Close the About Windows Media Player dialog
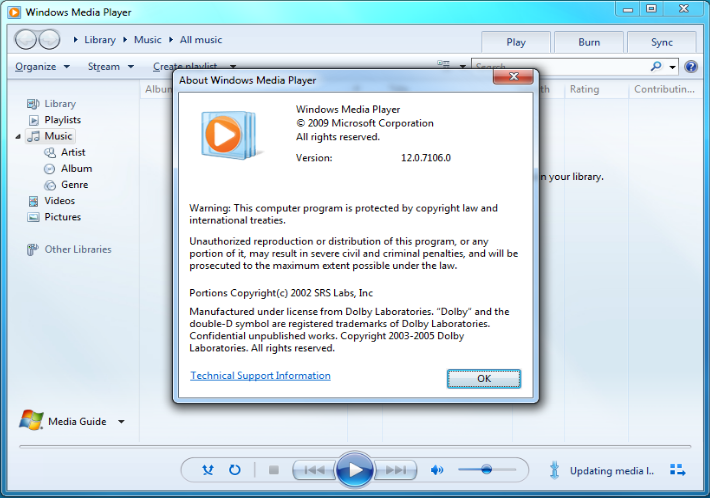This screenshot has width=710, height=498. (513, 77)
